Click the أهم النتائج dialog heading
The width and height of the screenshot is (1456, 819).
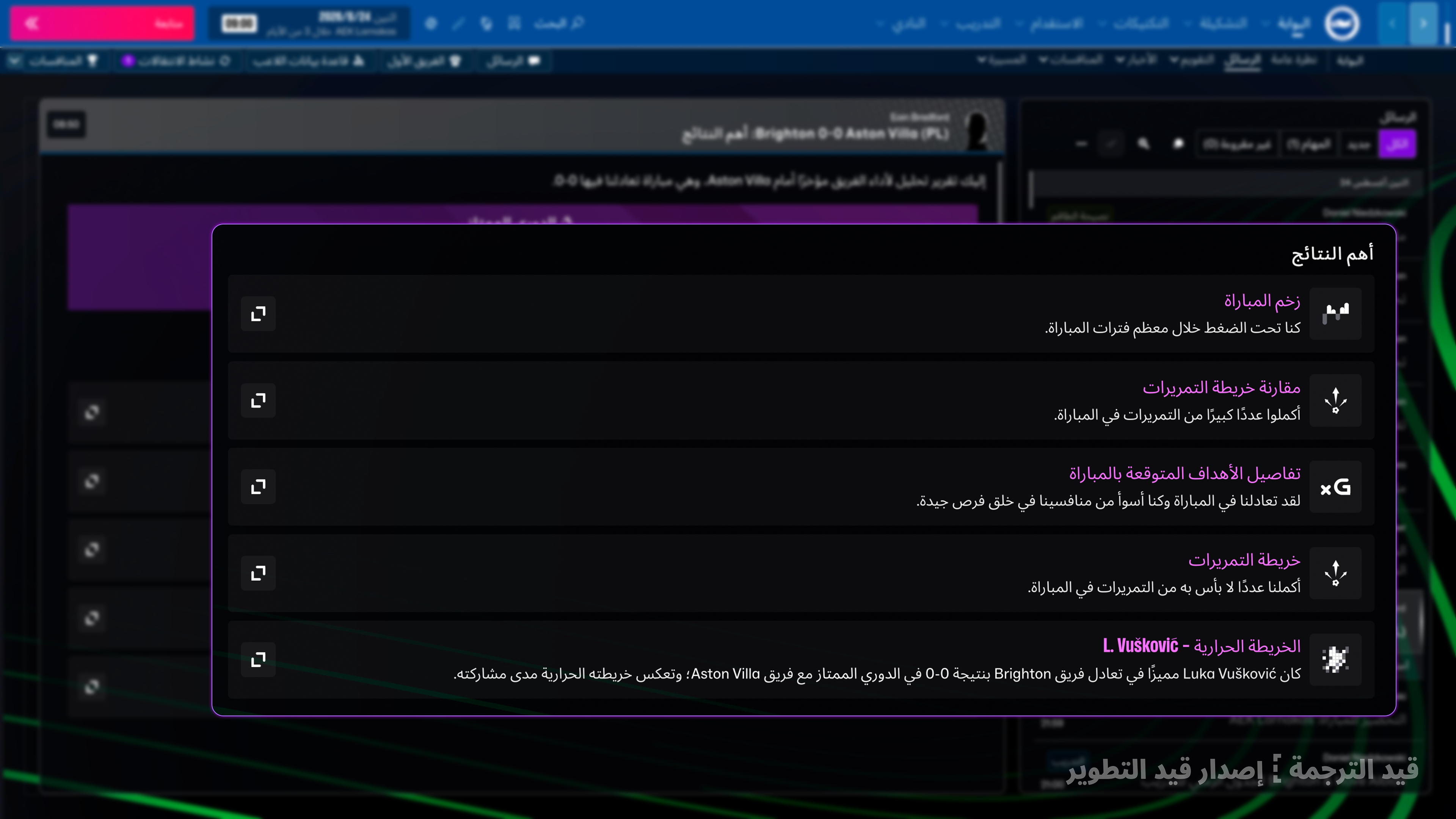(x=1332, y=254)
